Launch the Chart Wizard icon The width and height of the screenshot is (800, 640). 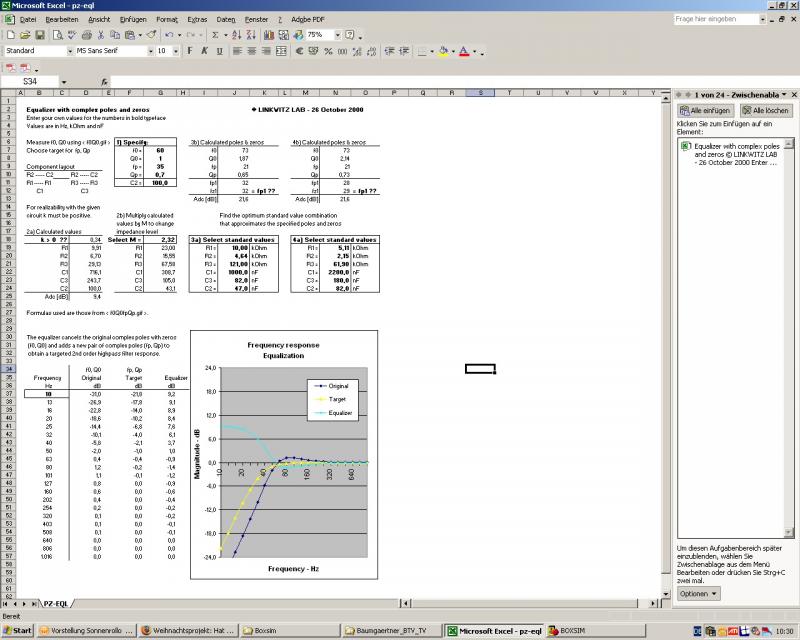[269, 35]
